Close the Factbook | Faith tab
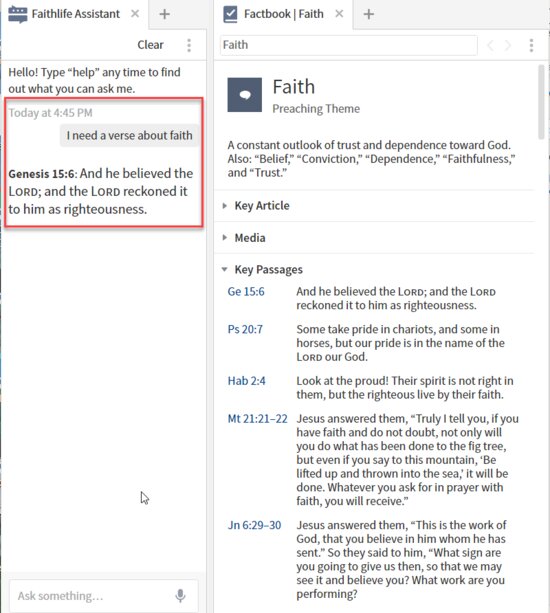This screenshot has height=613, width=550. point(339,14)
